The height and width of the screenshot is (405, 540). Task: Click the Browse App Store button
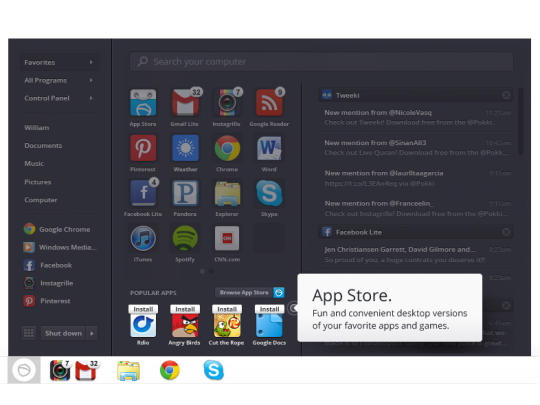click(x=250, y=292)
